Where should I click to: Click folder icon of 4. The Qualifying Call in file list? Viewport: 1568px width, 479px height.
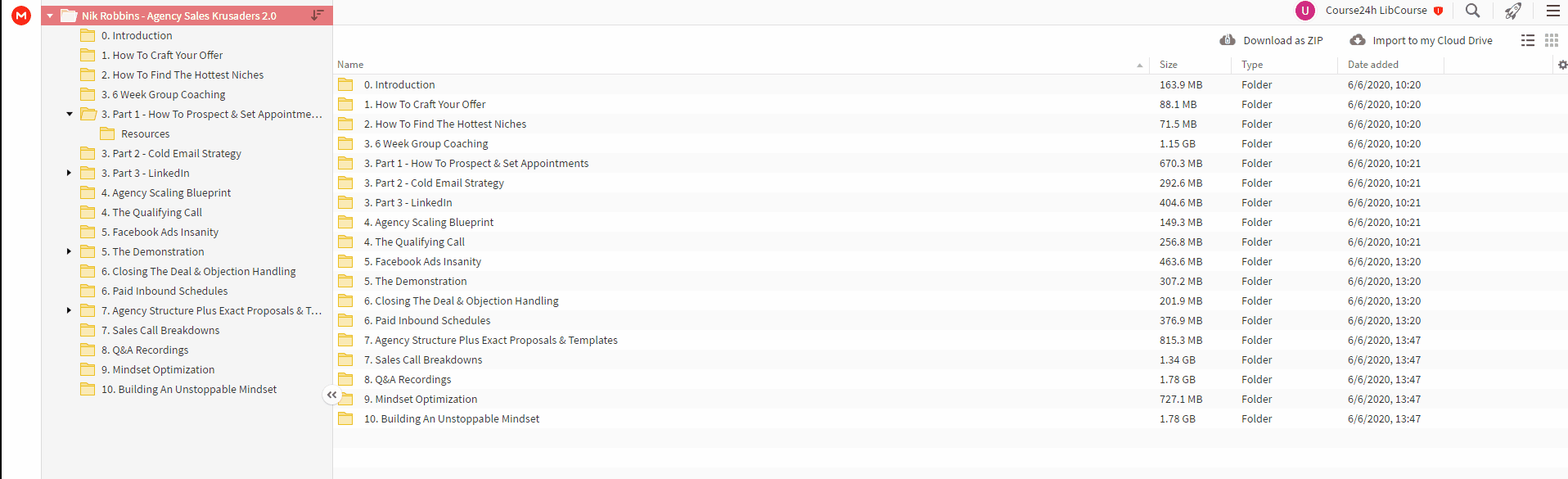coord(345,242)
